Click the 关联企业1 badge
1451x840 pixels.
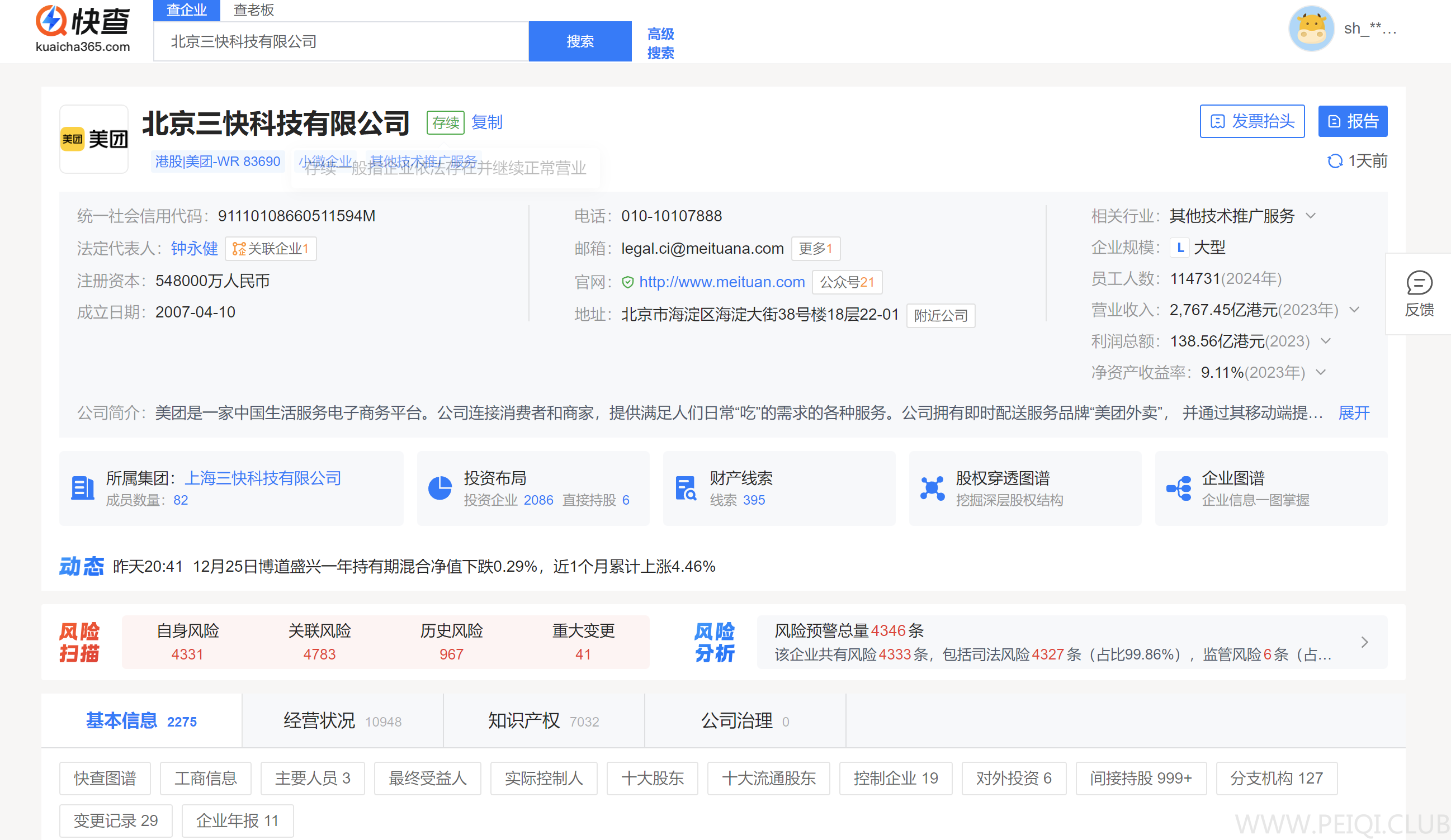(x=271, y=249)
